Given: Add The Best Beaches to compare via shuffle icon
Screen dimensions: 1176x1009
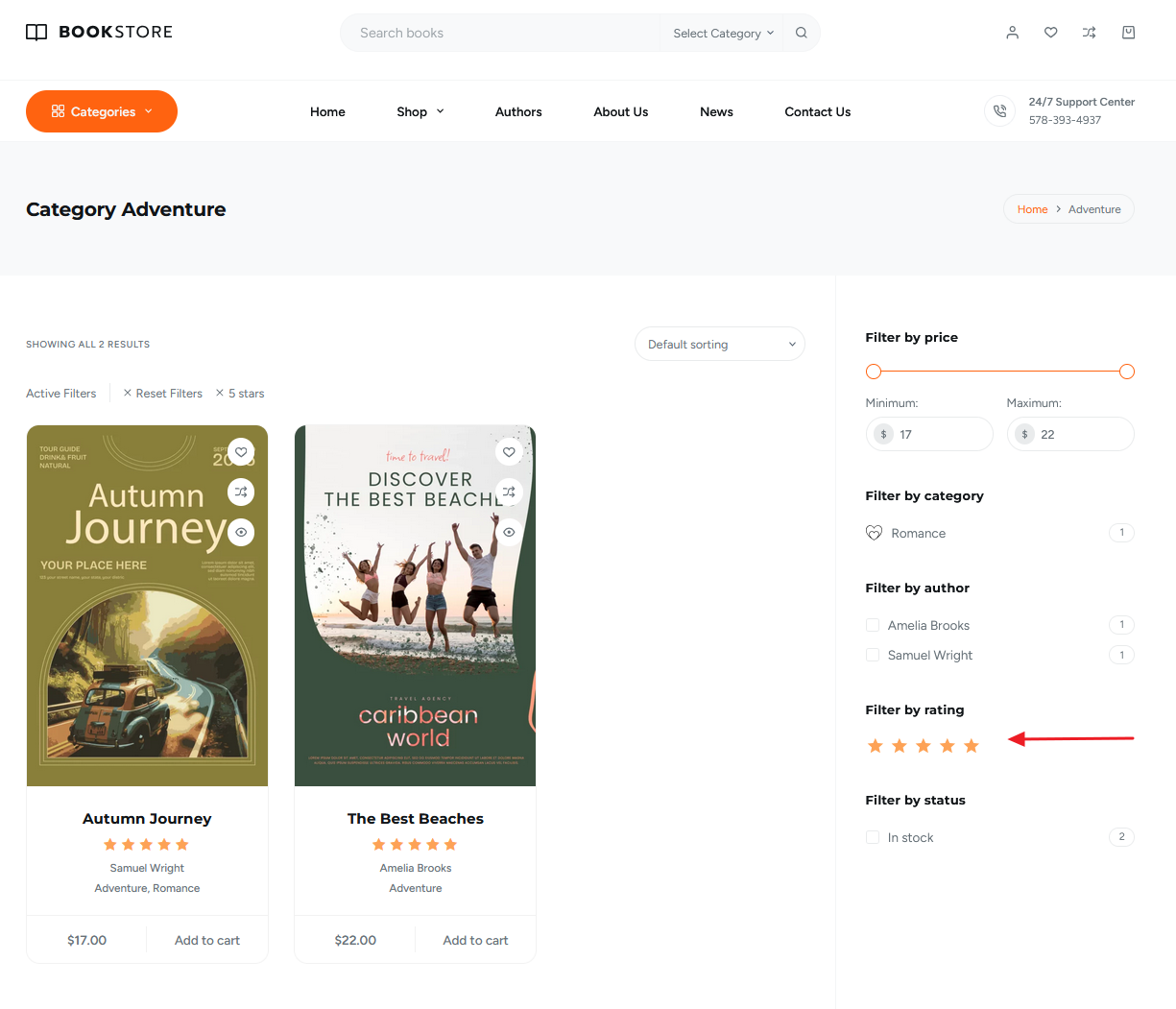Looking at the screenshot, I should tap(509, 492).
